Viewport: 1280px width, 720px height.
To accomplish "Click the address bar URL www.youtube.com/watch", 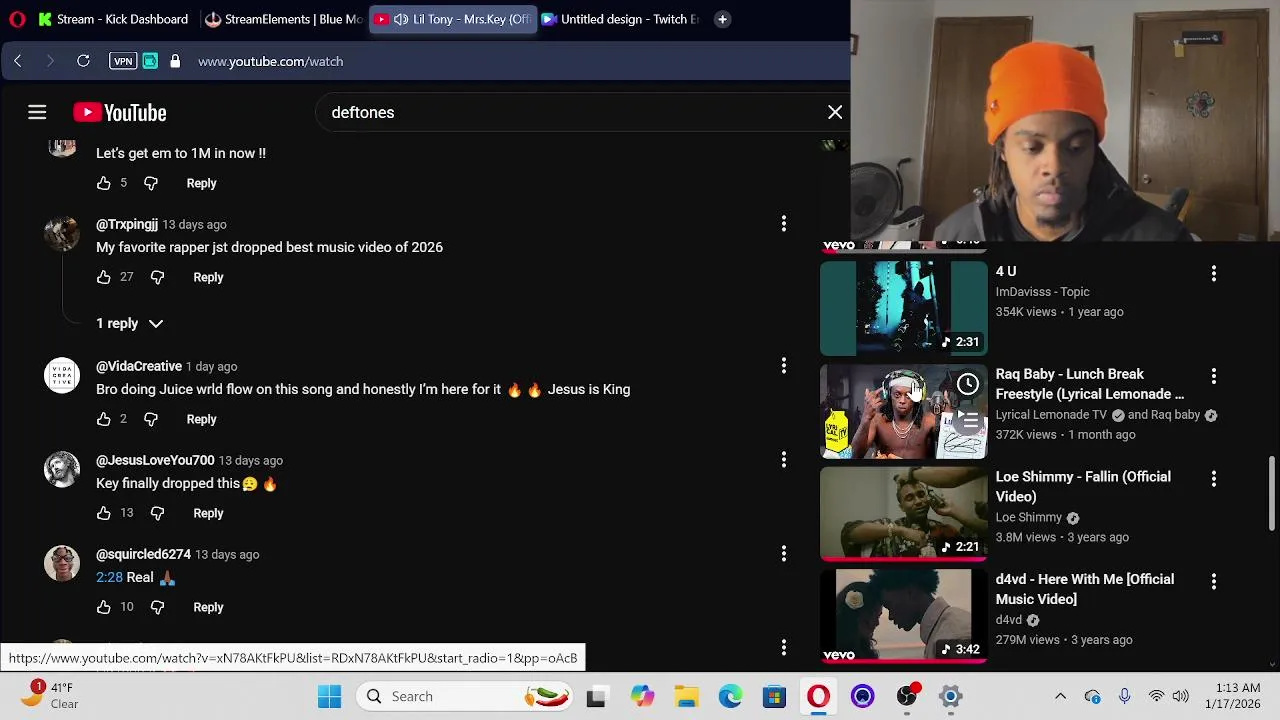I will click(270, 61).
